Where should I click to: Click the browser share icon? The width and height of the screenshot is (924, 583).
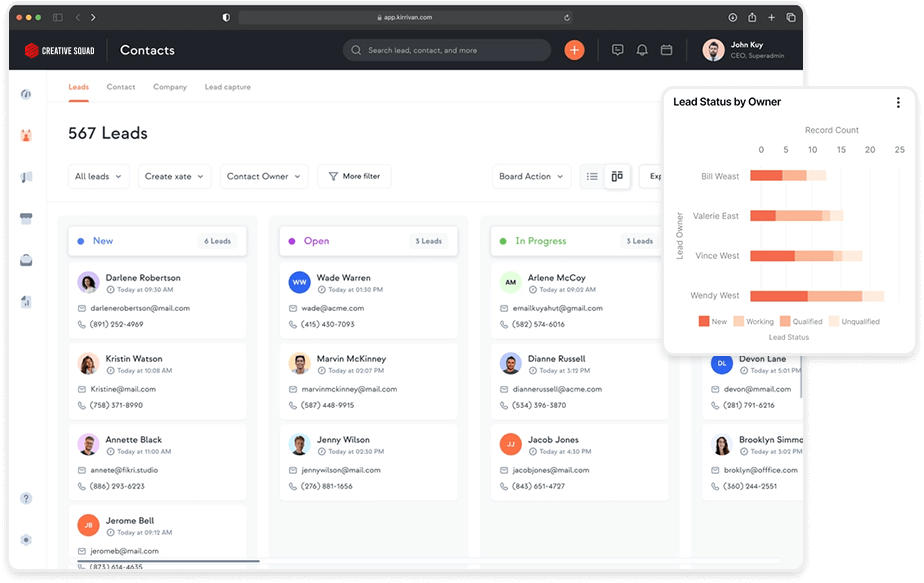point(752,18)
